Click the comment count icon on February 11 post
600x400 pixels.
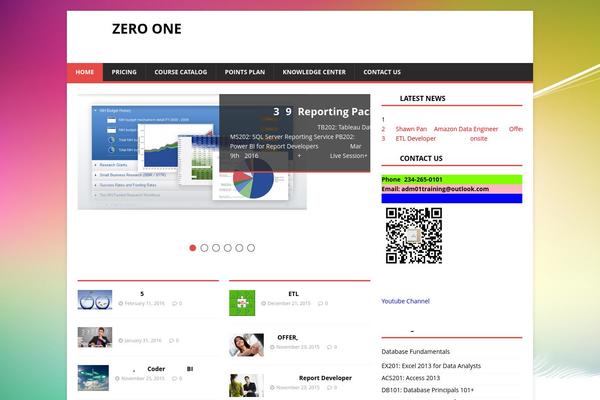(x=174, y=304)
